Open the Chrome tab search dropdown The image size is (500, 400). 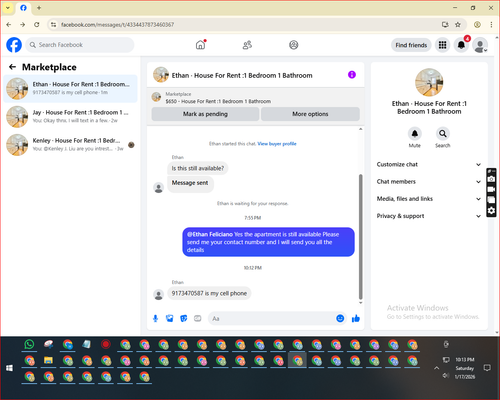tap(8, 8)
